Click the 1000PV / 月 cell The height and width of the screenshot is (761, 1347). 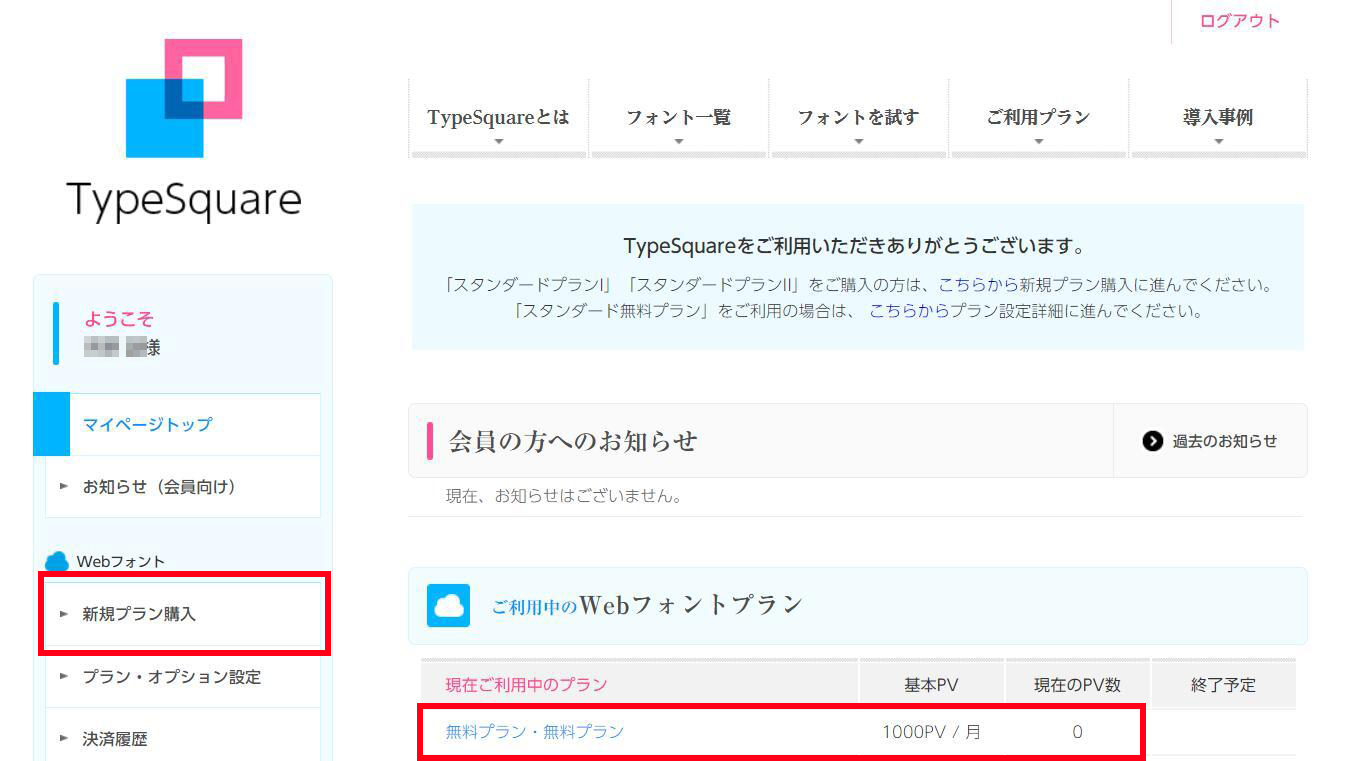pos(931,732)
